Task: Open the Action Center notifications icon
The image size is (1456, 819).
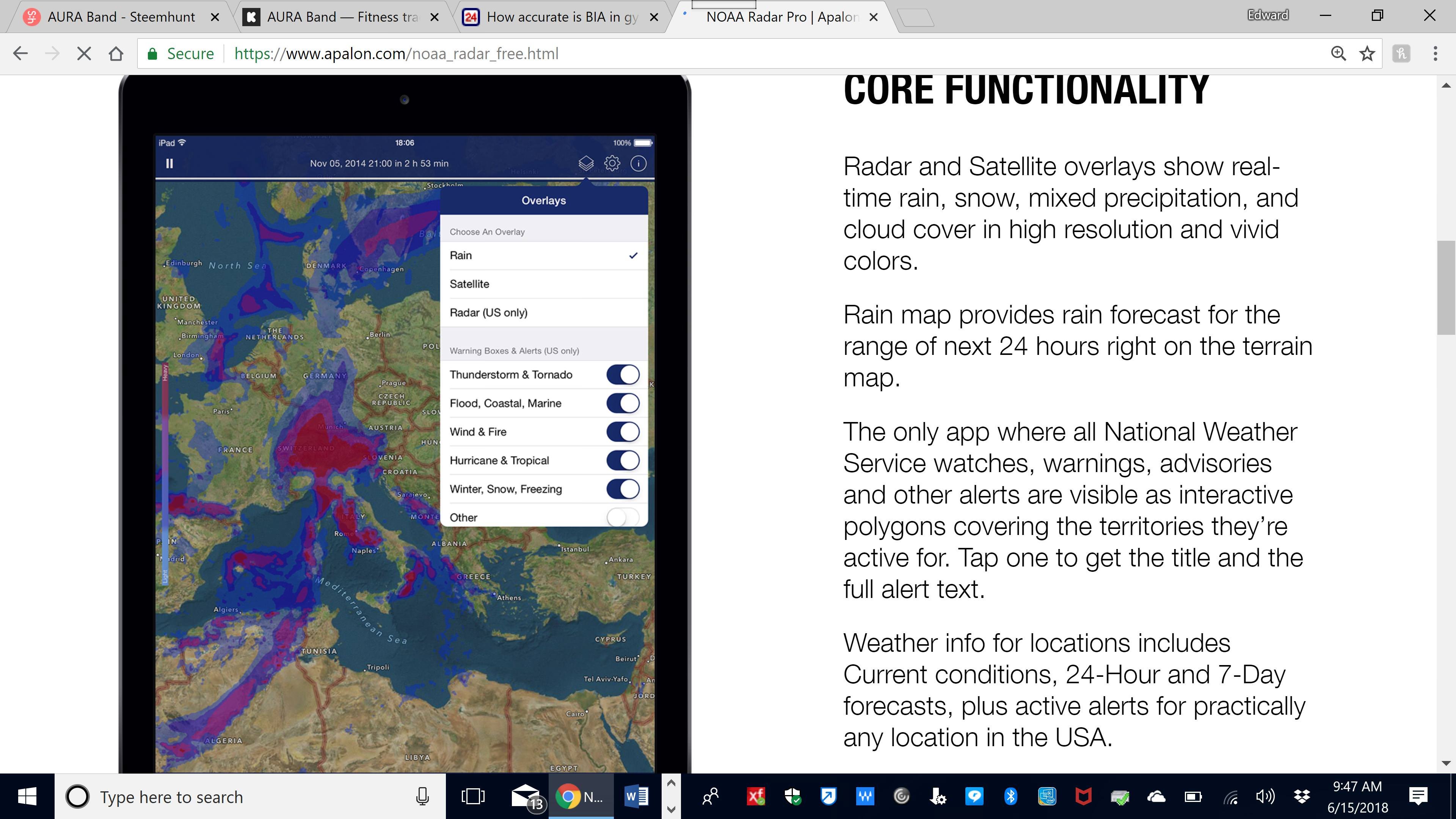Action: [1418, 797]
